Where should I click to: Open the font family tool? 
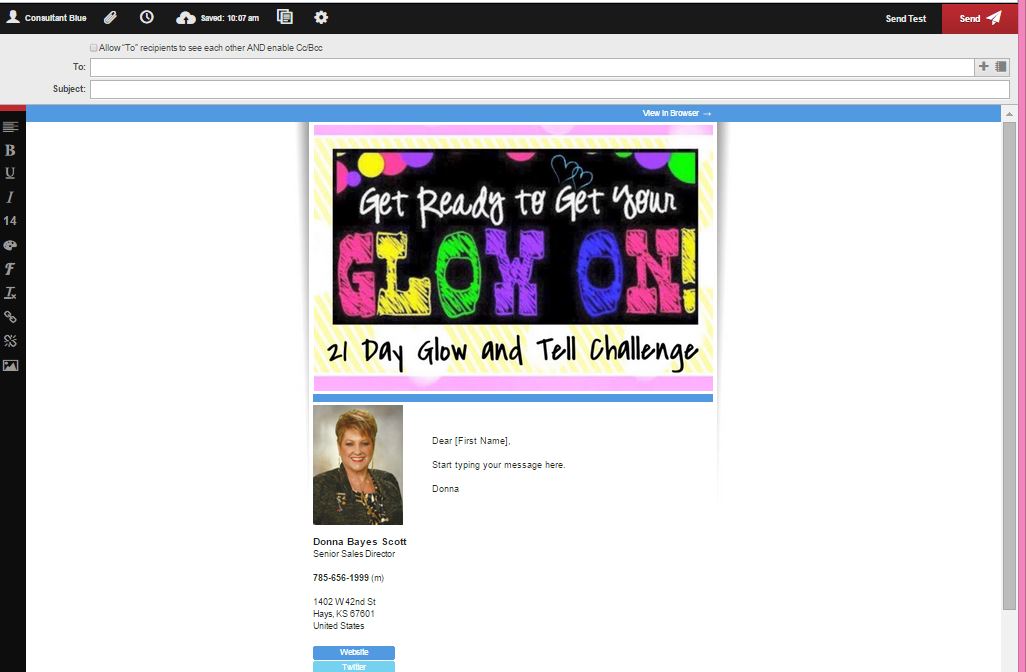pos(10,269)
